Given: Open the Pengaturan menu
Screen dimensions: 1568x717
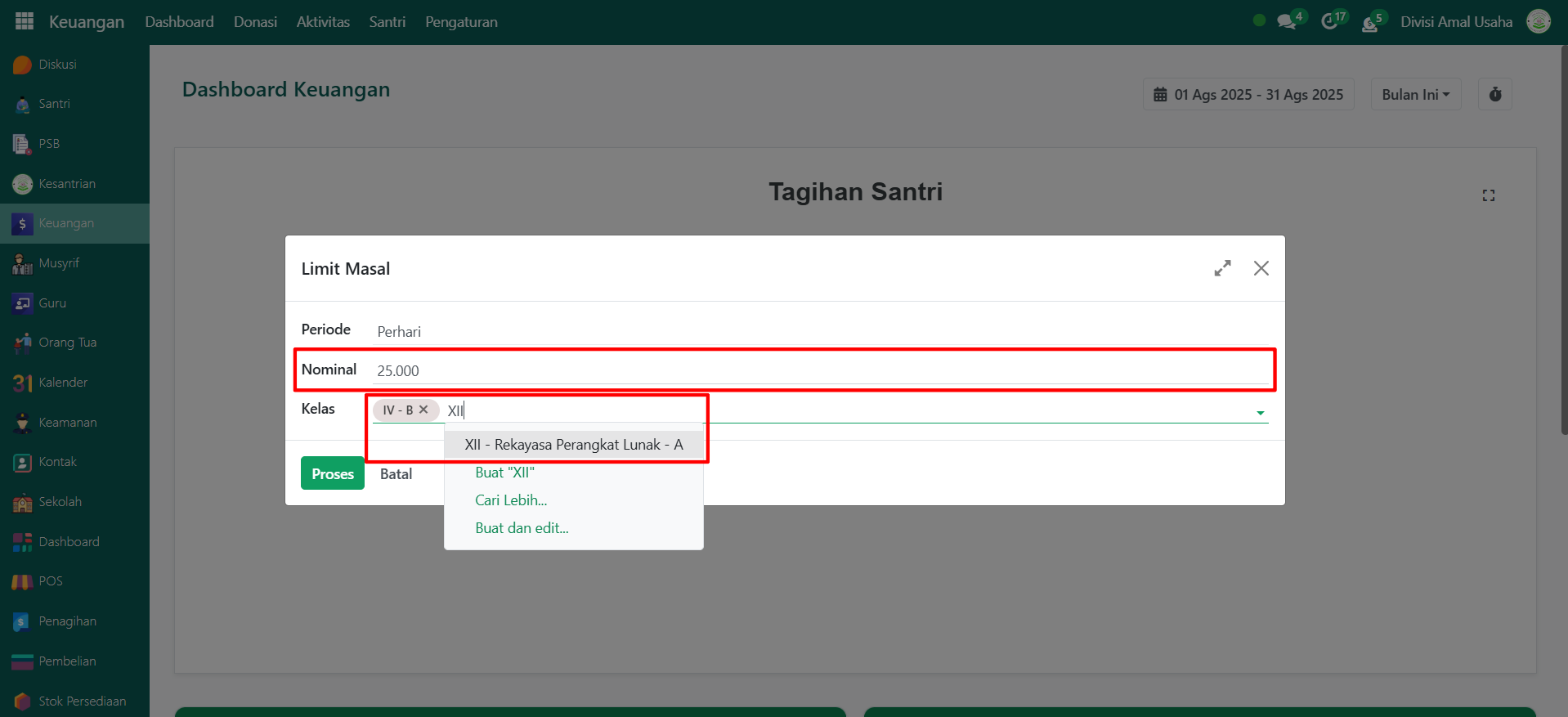Looking at the screenshot, I should pyautogui.click(x=461, y=22).
